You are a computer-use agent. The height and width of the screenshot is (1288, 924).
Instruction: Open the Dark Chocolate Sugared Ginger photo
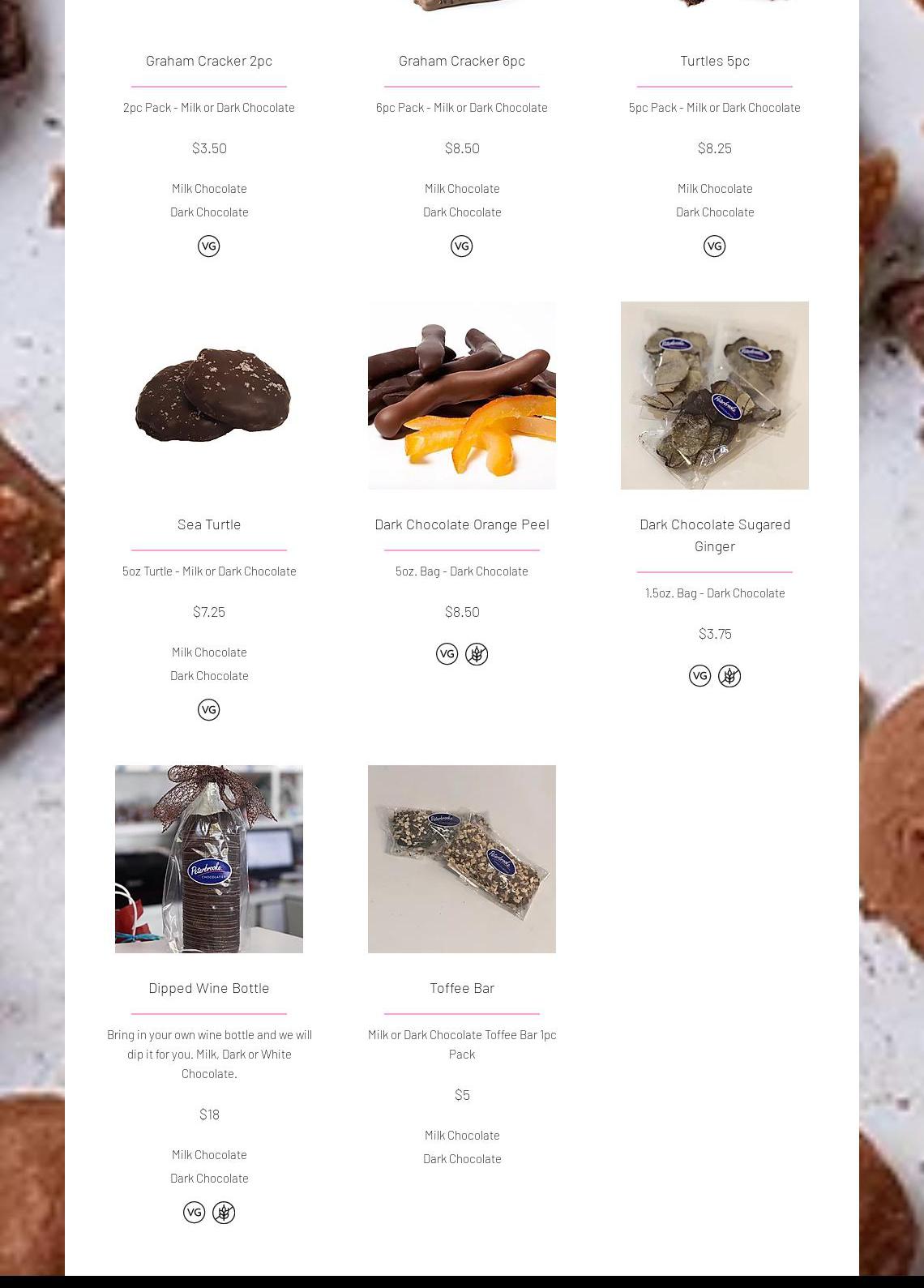715,396
